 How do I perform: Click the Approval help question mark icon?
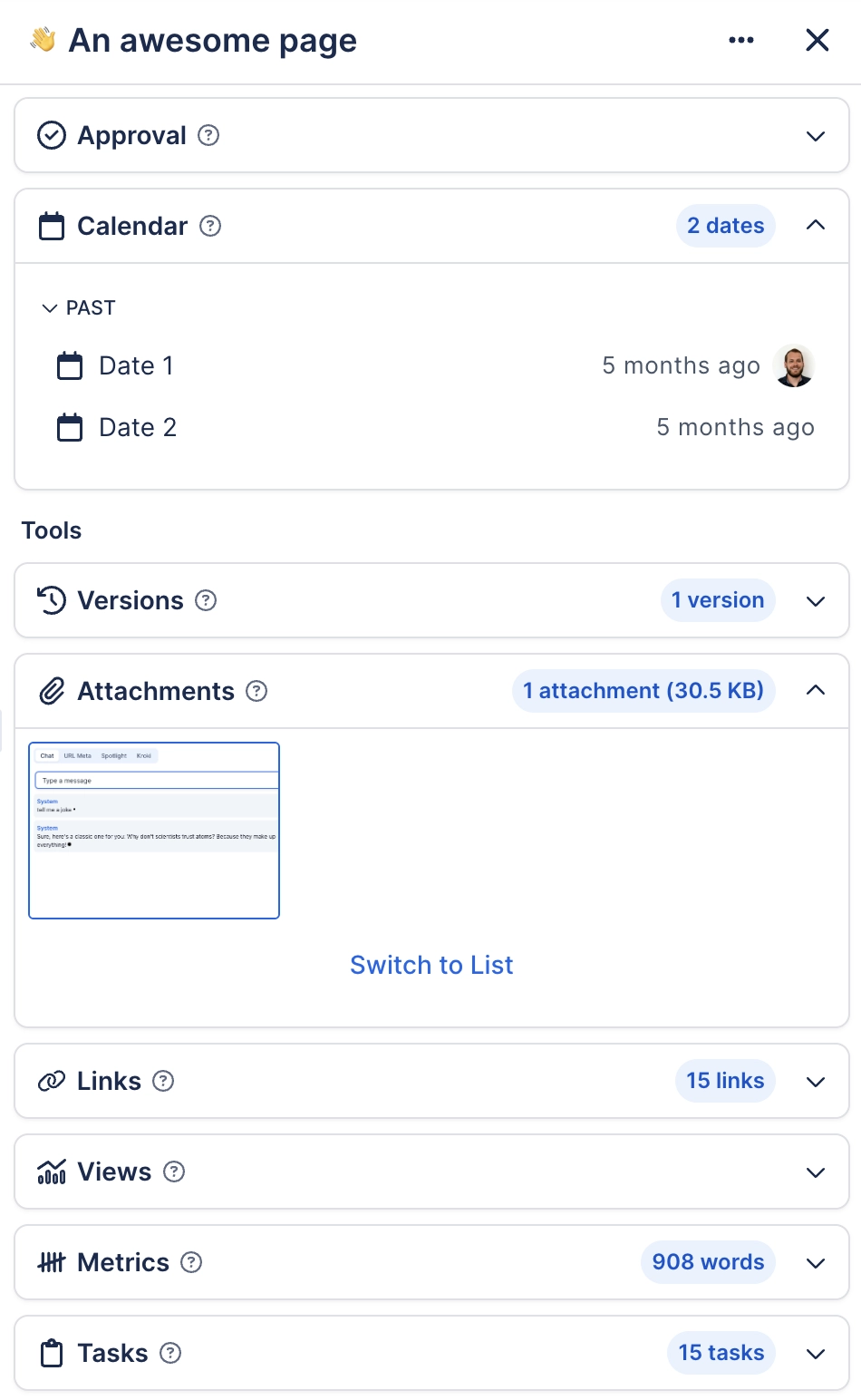click(x=208, y=135)
